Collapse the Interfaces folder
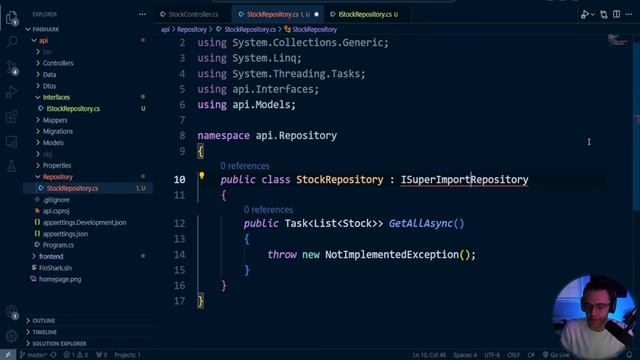640x360 pixels. pyautogui.click(x=56, y=97)
